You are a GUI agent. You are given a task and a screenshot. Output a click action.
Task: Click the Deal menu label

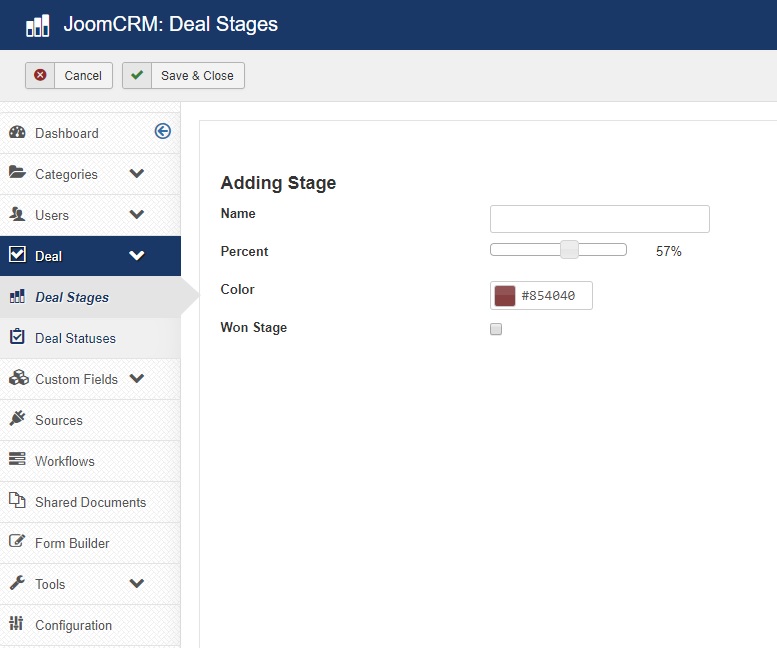(49, 256)
